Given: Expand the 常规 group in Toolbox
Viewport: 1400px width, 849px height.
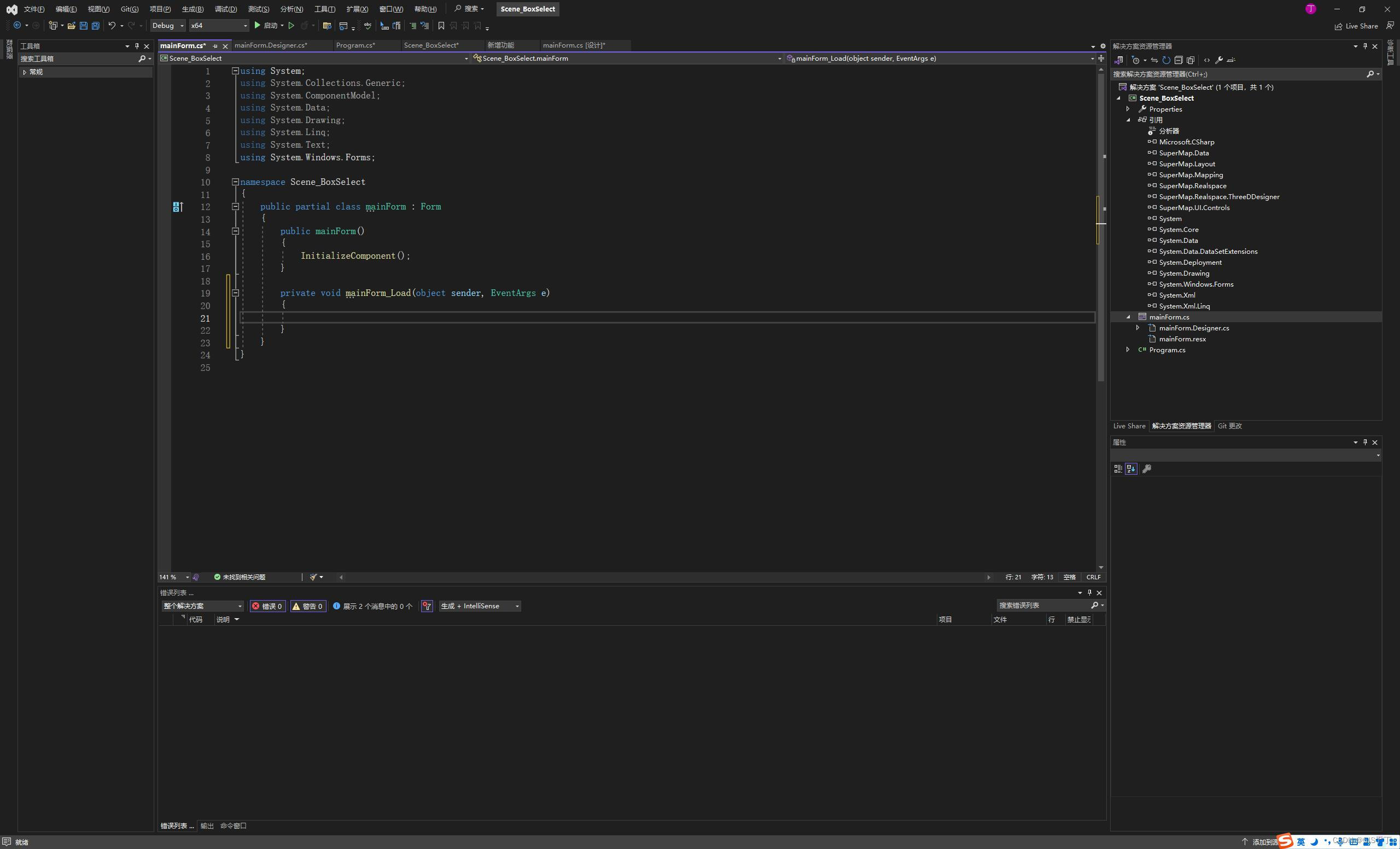Looking at the screenshot, I should click(25, 72).
